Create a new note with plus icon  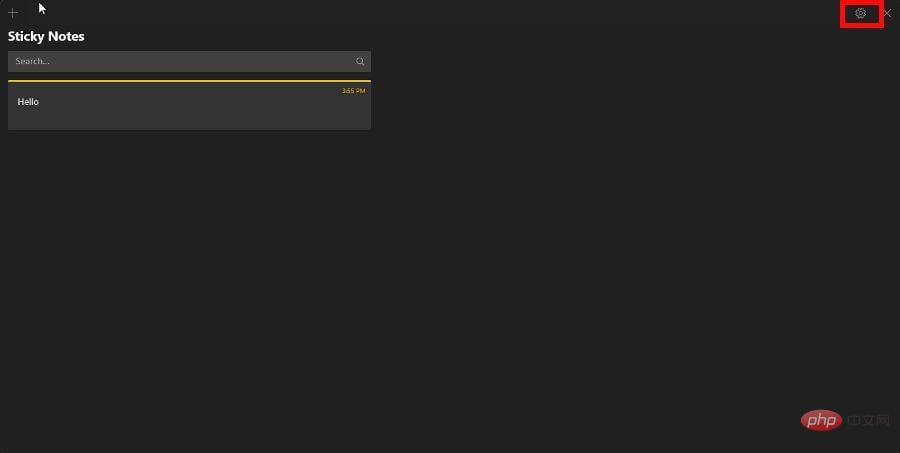click(13, 13)
